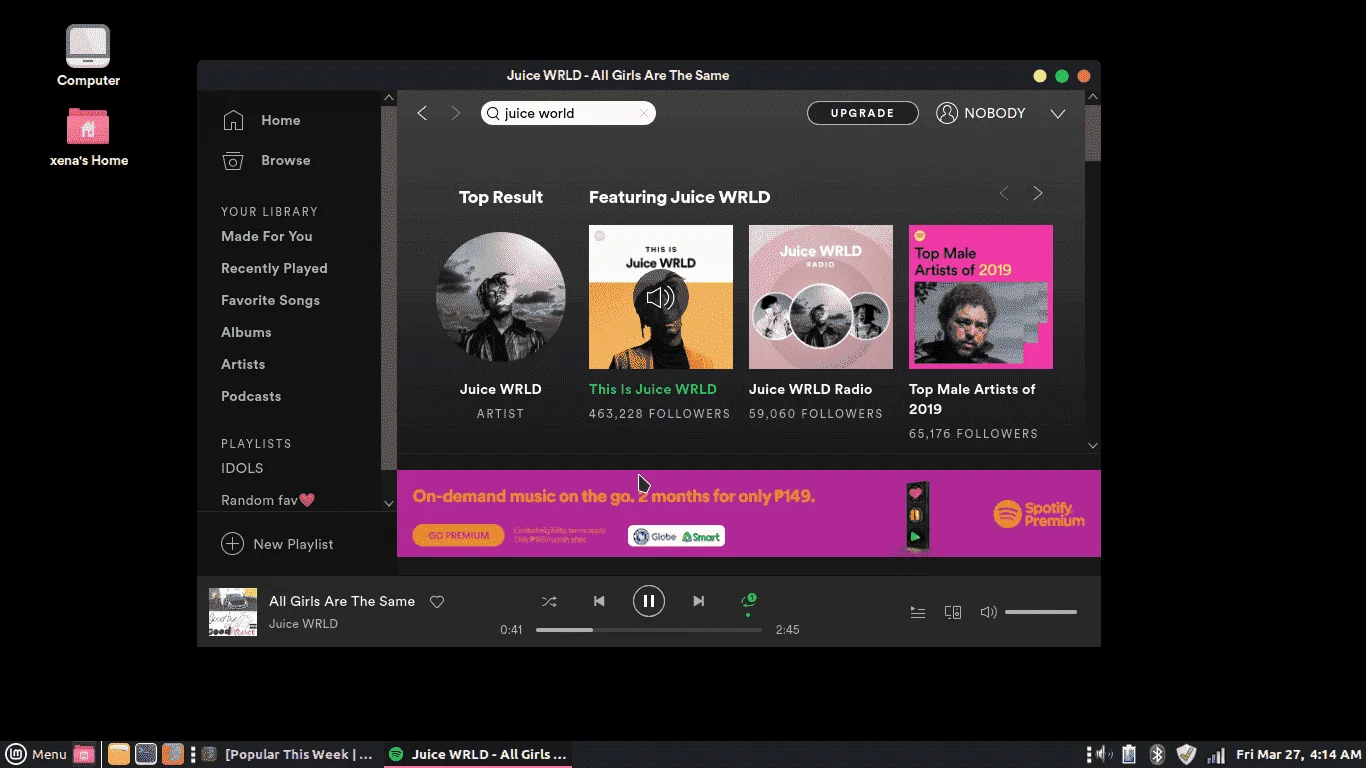Click the user avatar icon next to NOBODY
1366x768 pixels.
pos(947,113)
